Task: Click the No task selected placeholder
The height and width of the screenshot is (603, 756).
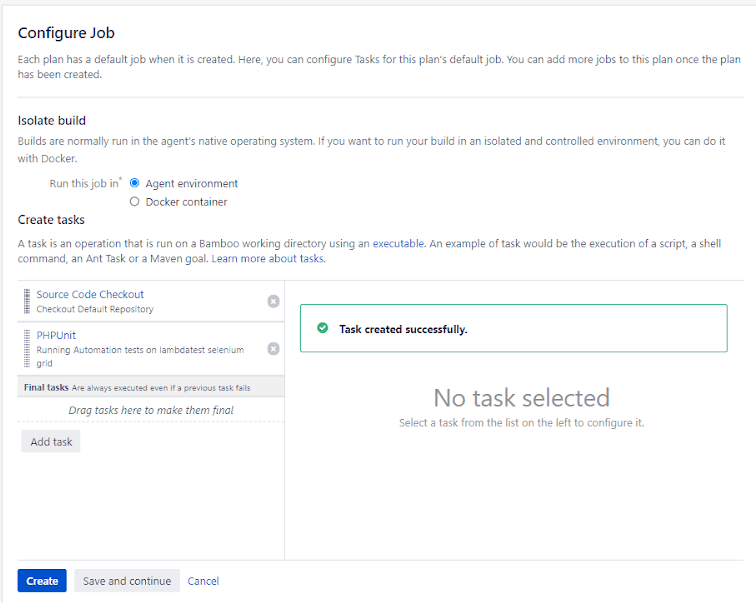Action: coord(521,398)
